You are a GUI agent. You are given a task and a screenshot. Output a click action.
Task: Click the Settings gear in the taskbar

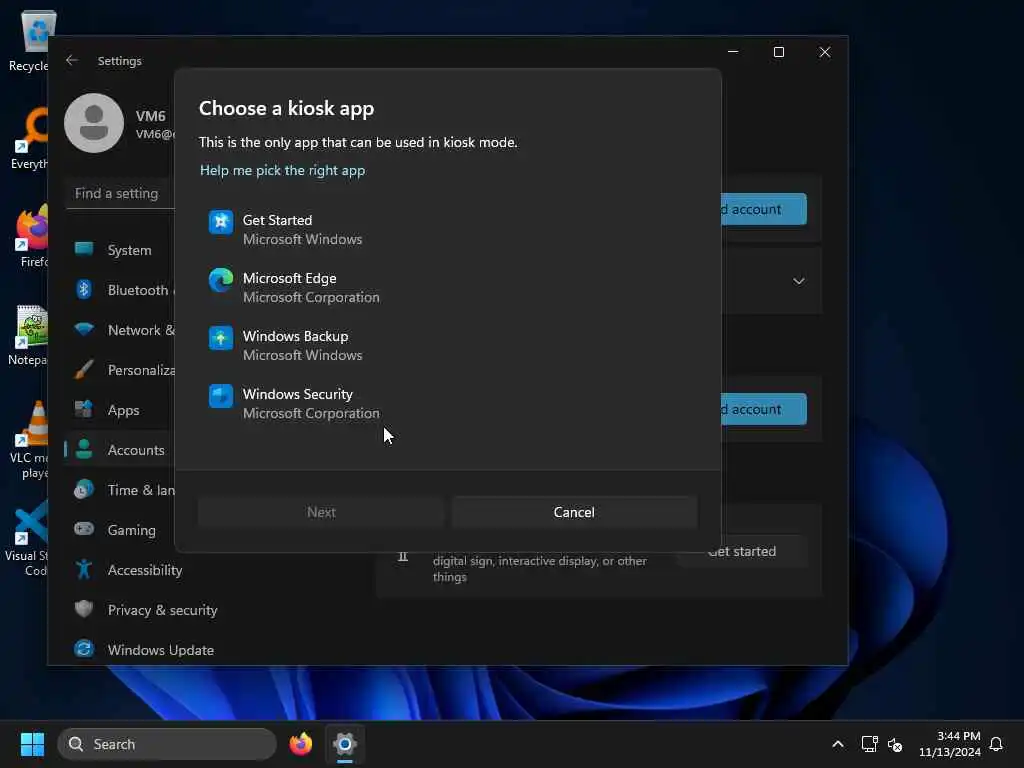(x=345, y=744)
